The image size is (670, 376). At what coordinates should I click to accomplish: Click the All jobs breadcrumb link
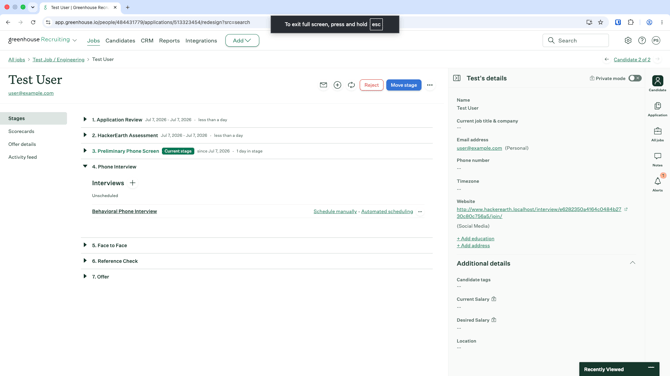point(17,60)
